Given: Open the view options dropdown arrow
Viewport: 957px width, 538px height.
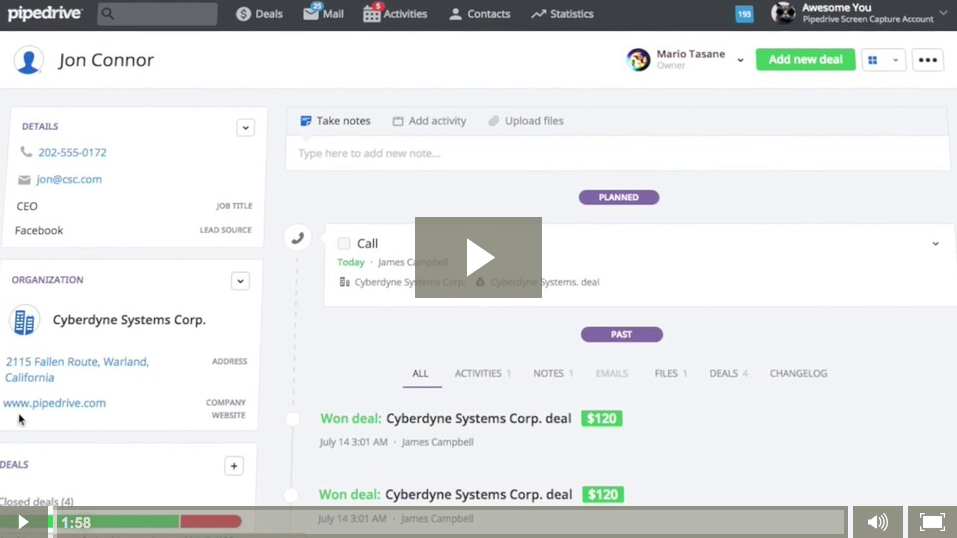Looking at the screenshot, I should tap(895, 60).
